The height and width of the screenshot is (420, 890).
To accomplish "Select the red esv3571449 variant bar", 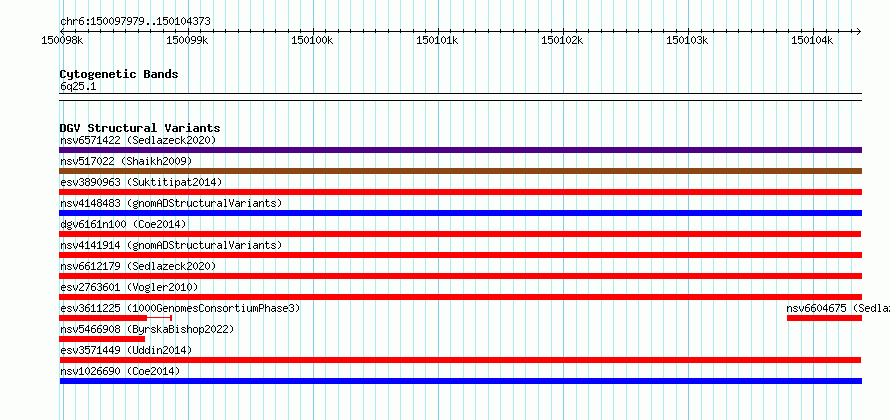I will coord(460,360).
